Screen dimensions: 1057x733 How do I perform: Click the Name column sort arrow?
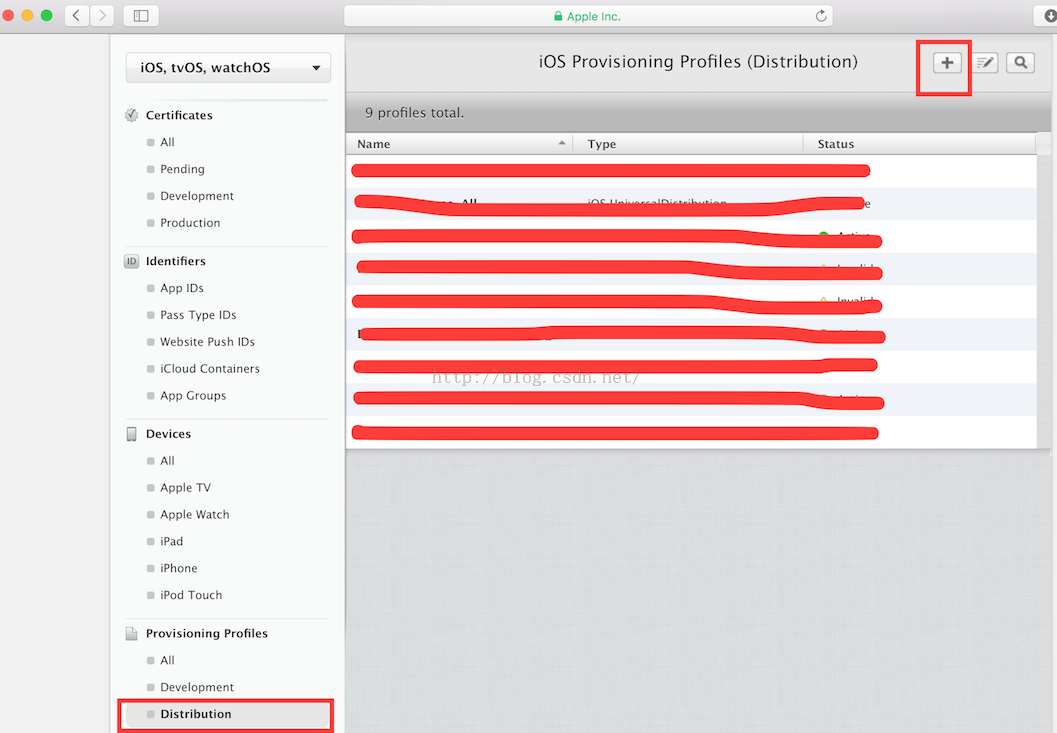tap(562, 143)
